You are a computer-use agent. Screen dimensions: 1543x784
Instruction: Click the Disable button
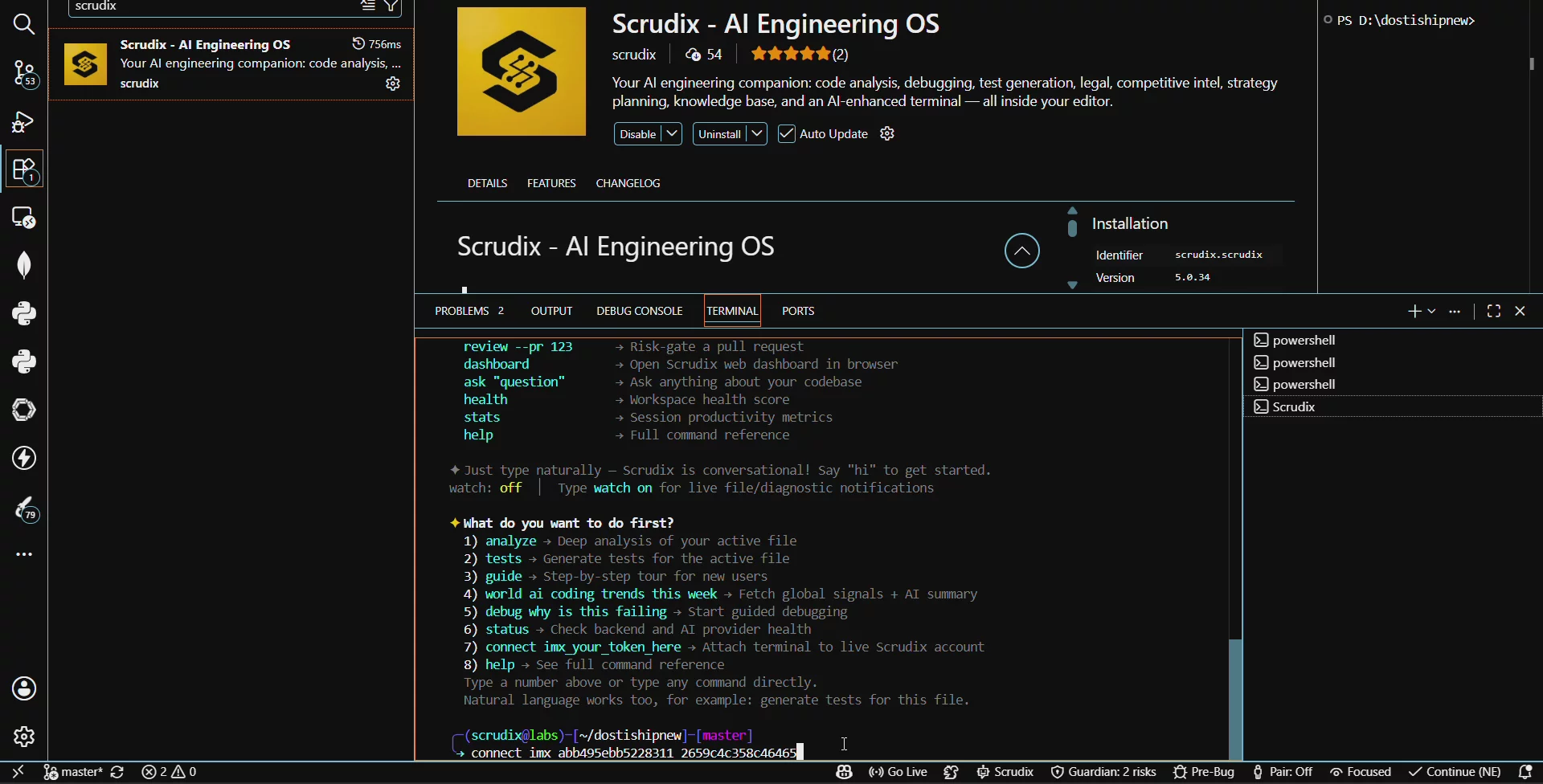coord(638,134)
